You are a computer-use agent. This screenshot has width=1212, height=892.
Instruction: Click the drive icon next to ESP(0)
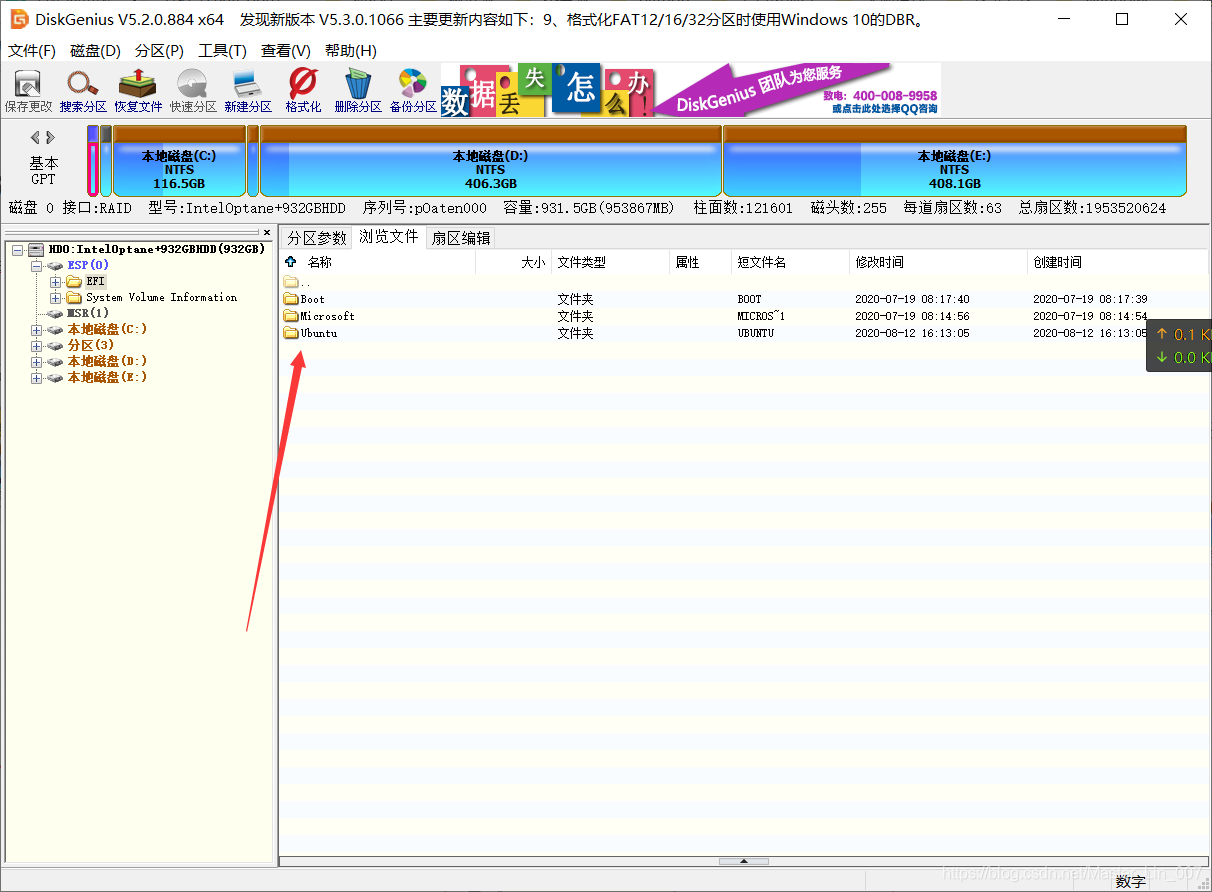[56, 265]
